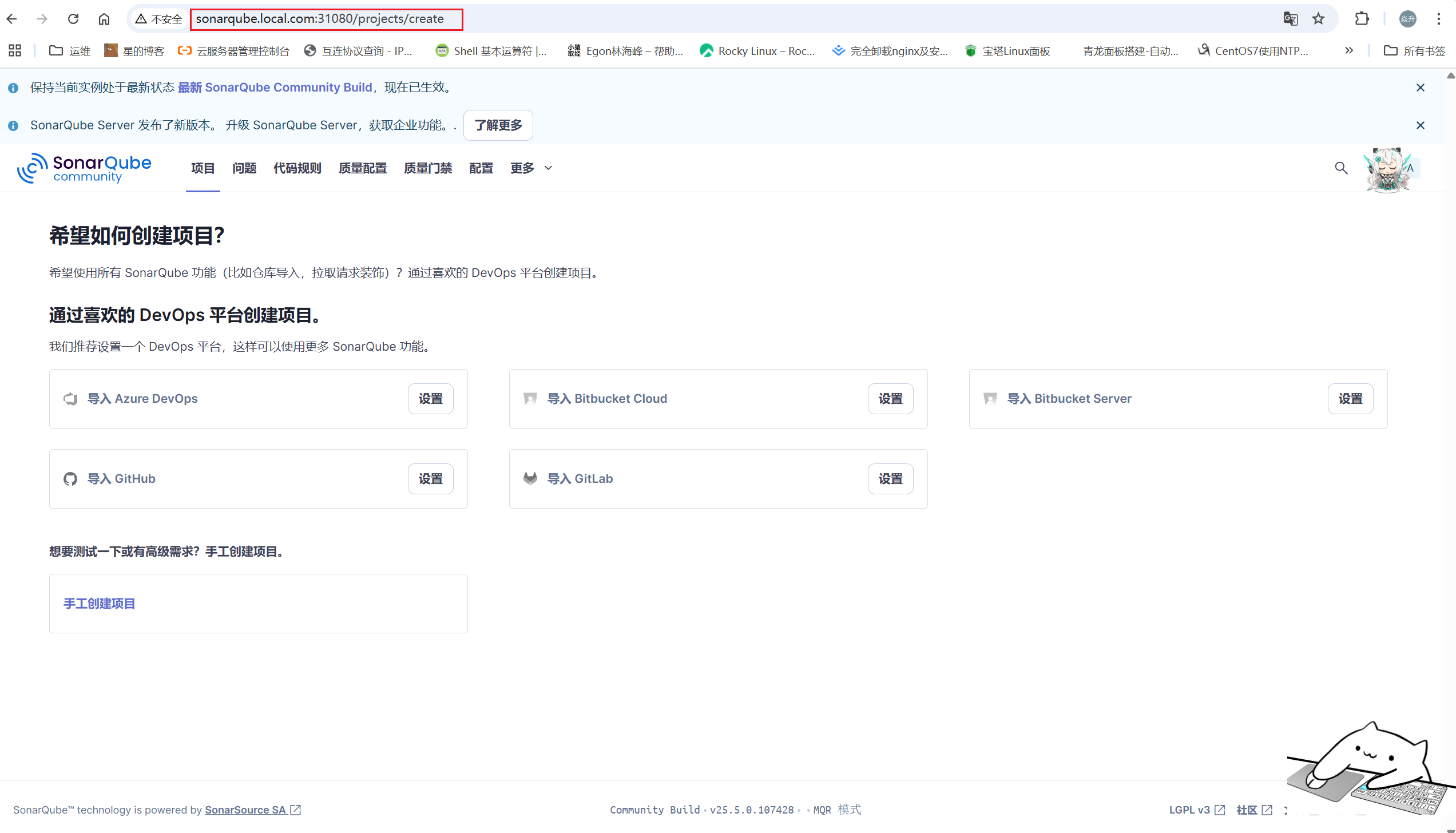The height and width of the screenshot is (833, 1456).
Task: Open Google Translate icon in address bar
Action: [x=1291, y=19]
